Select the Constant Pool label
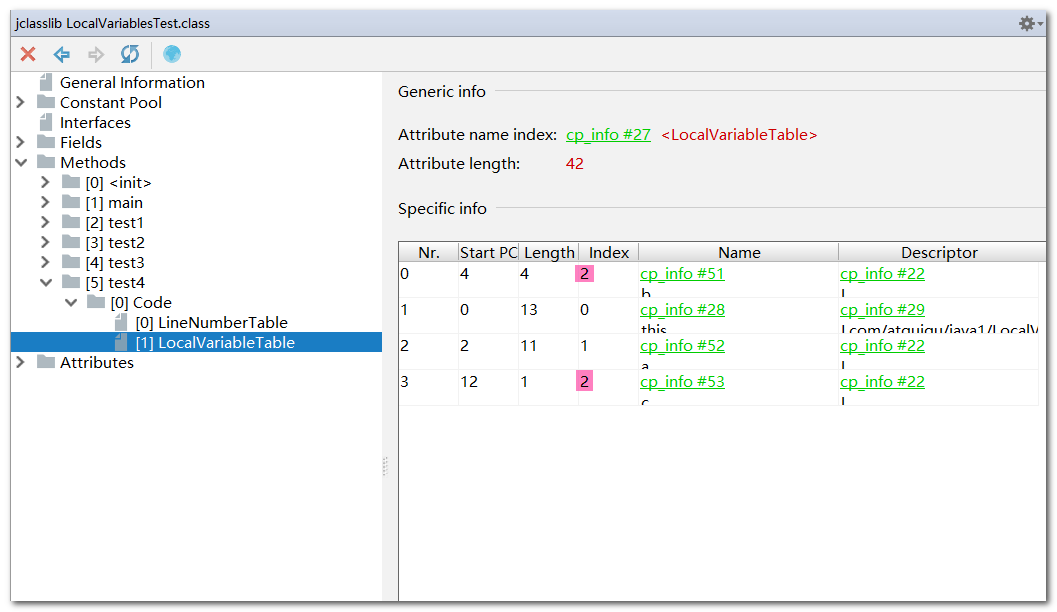 pos(111,102)
